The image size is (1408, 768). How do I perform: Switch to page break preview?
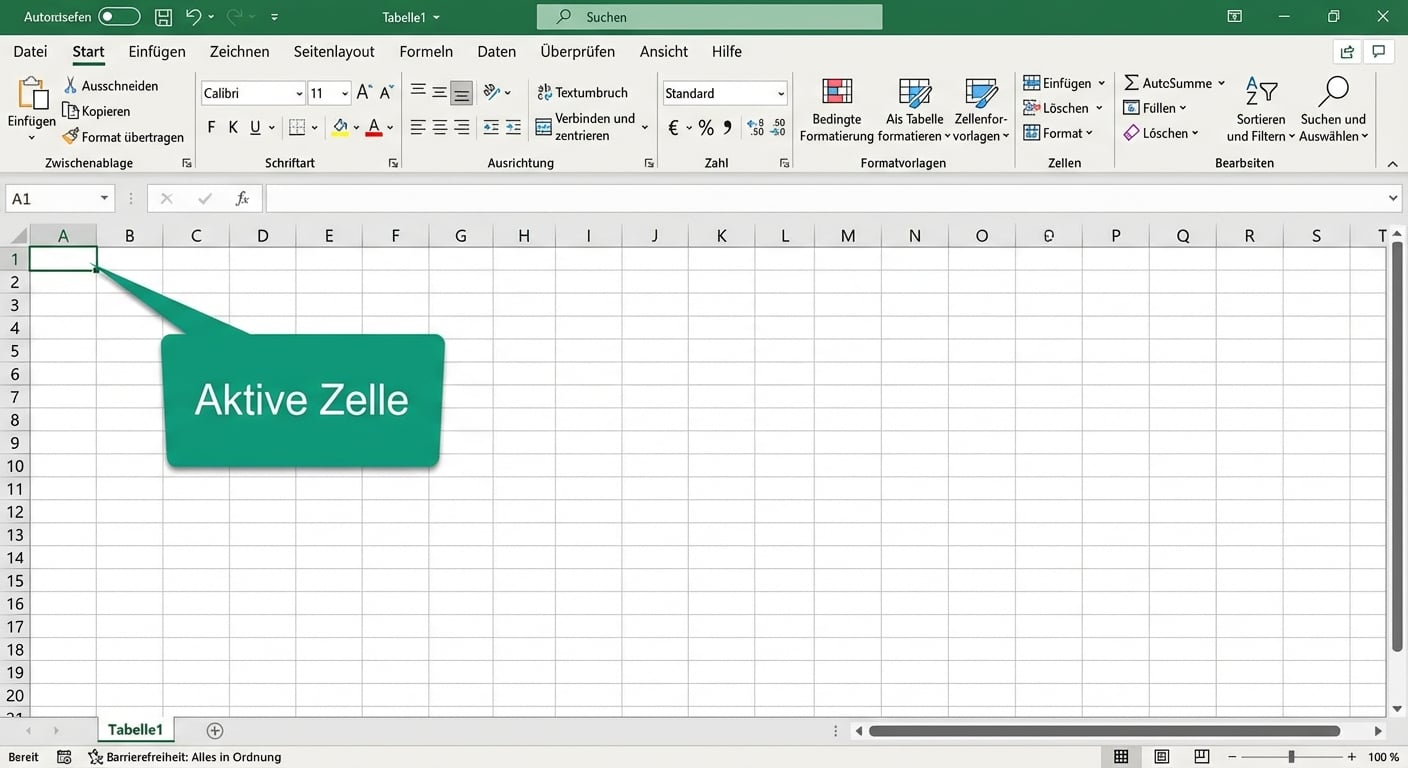point(1202,757)
